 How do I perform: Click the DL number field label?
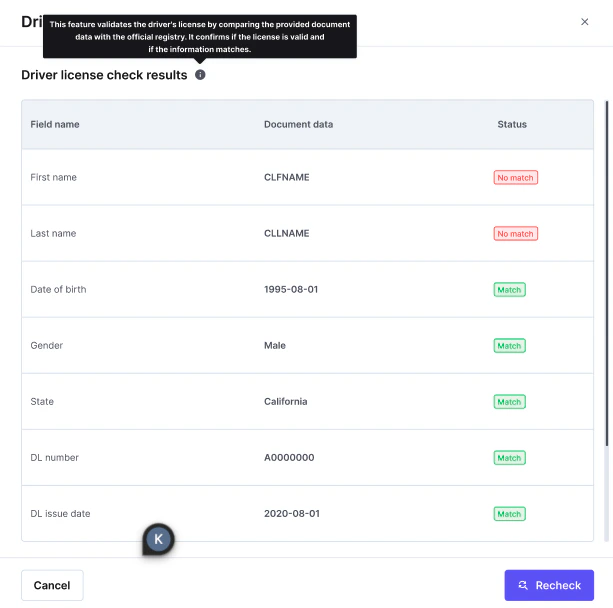coord(54,457)
